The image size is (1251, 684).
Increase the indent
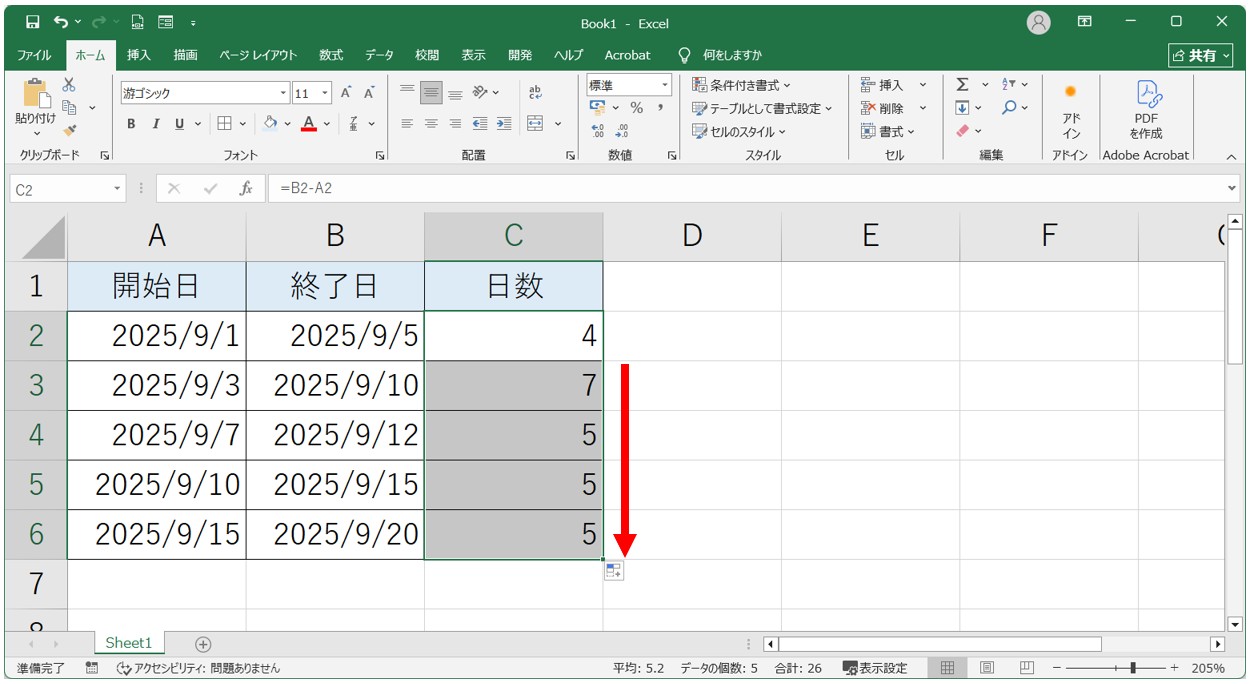(x=504, y=124)
